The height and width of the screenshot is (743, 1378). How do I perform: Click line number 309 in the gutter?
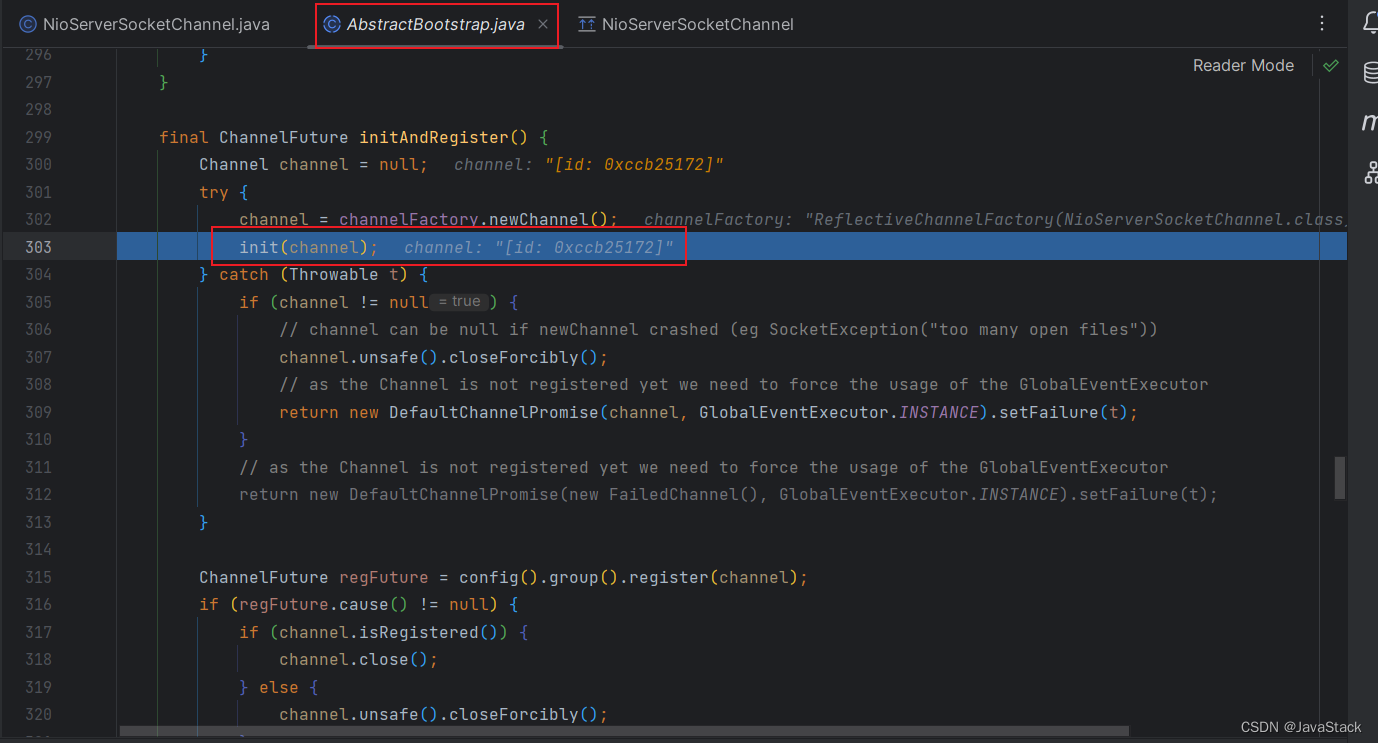pos(38,412)
